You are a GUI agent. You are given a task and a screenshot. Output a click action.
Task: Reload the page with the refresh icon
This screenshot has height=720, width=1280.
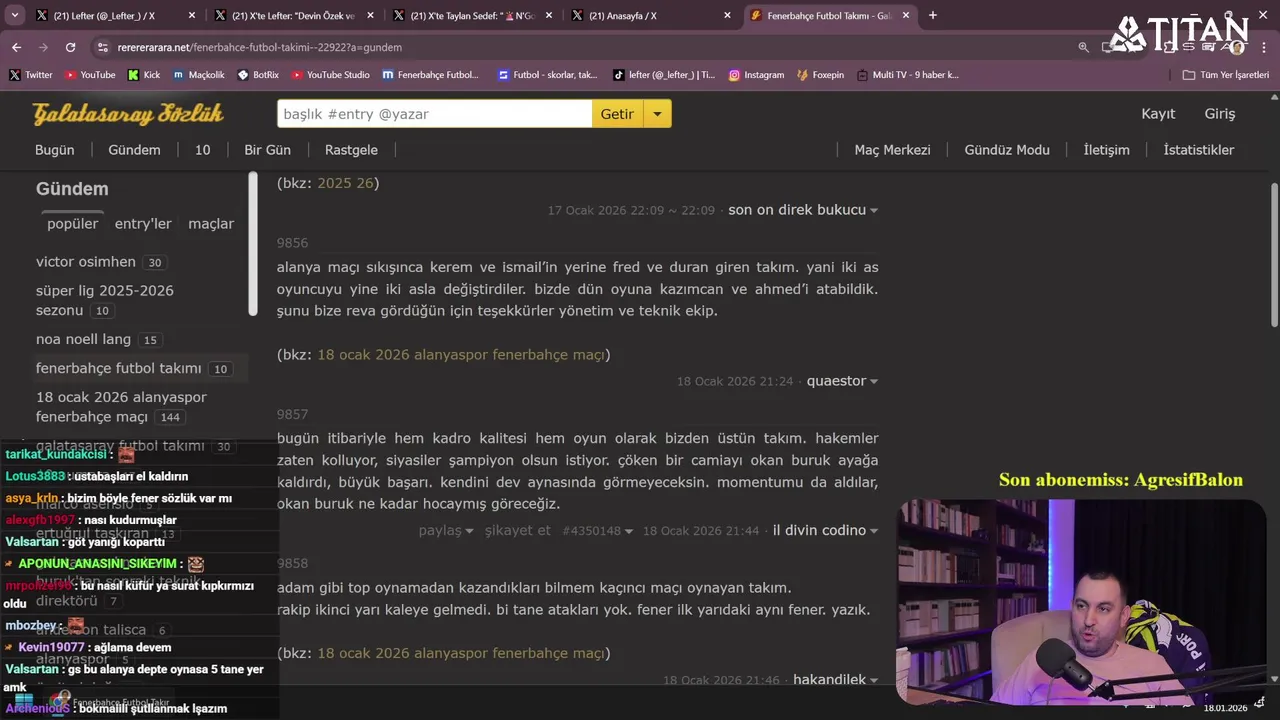pos(70,47)
